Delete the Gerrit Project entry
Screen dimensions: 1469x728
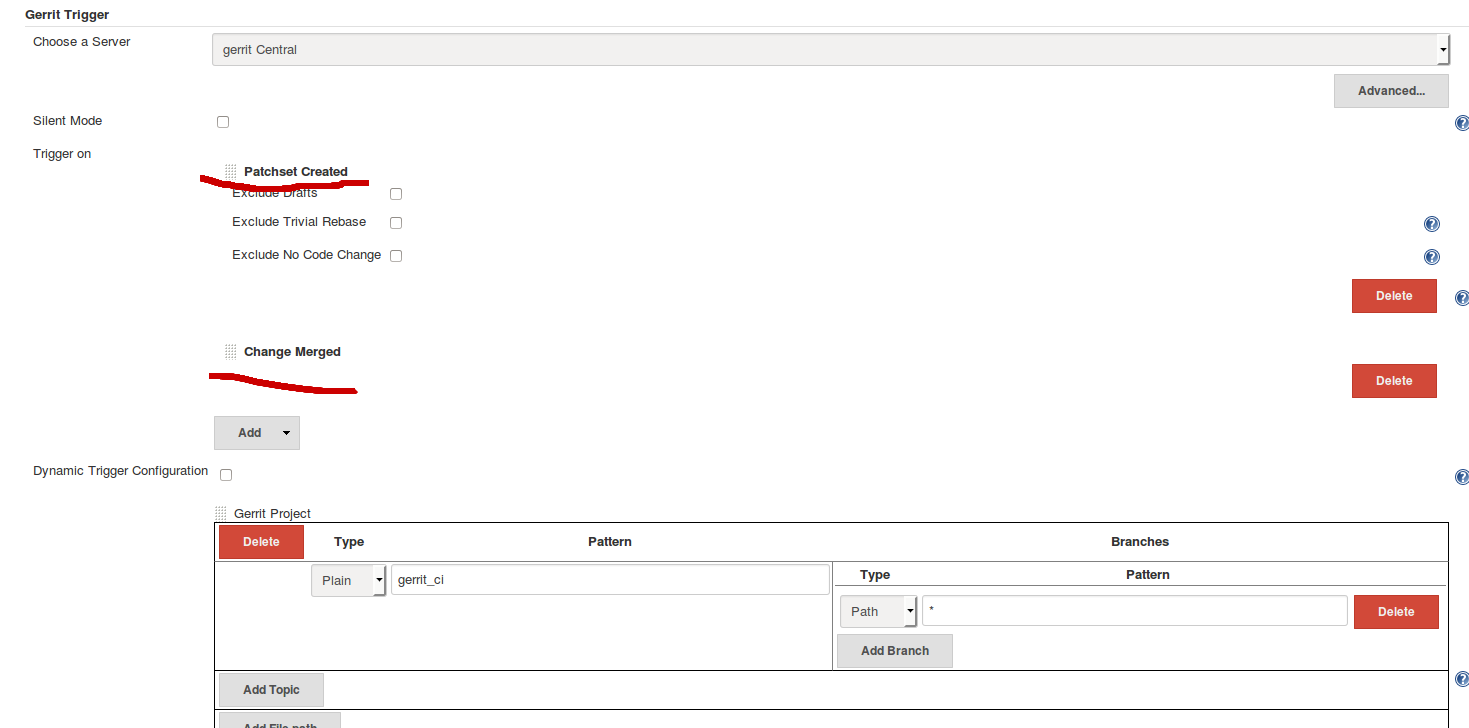[x=261, y=542]
